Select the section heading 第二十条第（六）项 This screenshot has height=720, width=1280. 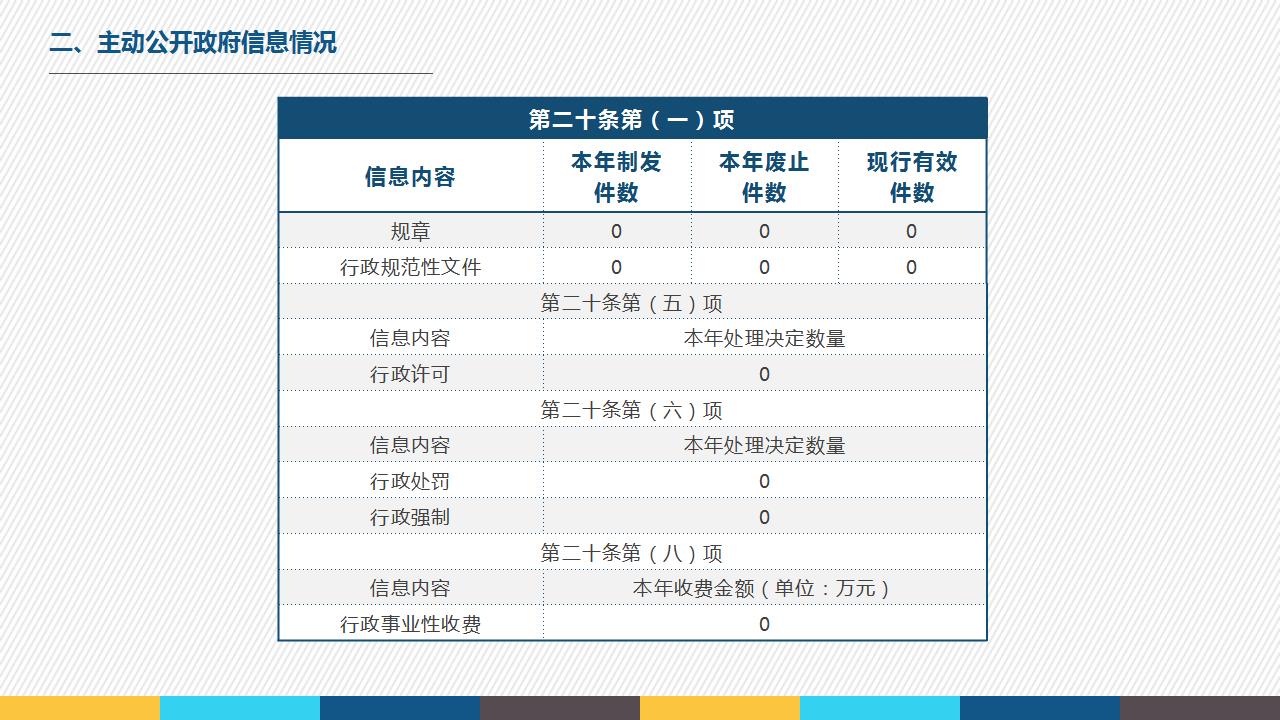coord(632,410)
